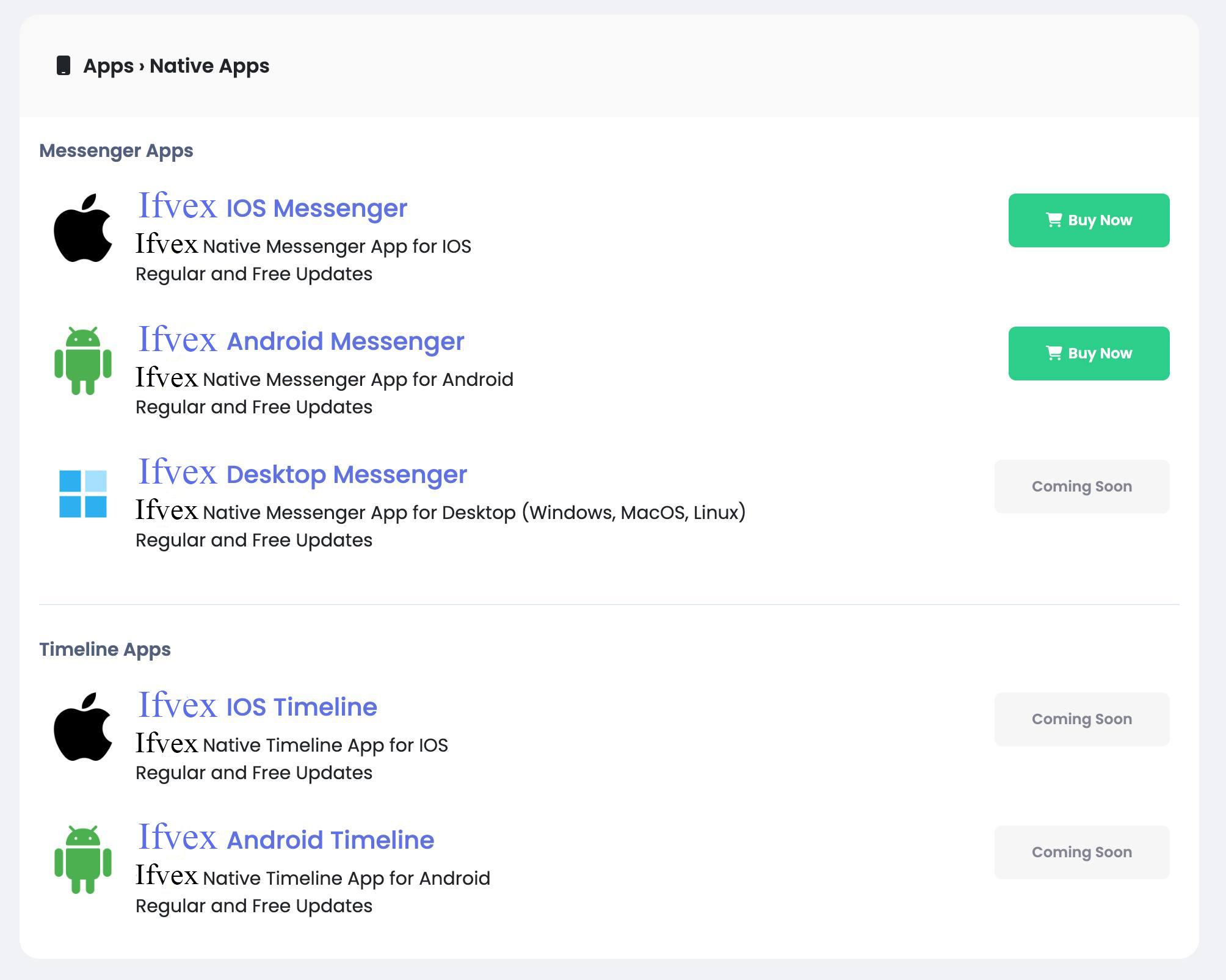Click Coming Soon for Desktop Messenger
The height and width of the screenshot is (980, 1226).
(x=1081, y=487)
